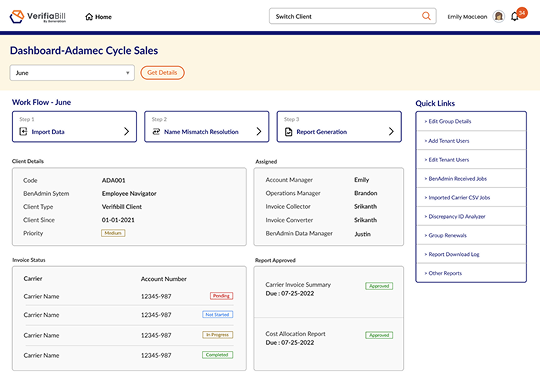Click the client code ADA001
Viewport: 540px width, 378px height.
(113, 180)
